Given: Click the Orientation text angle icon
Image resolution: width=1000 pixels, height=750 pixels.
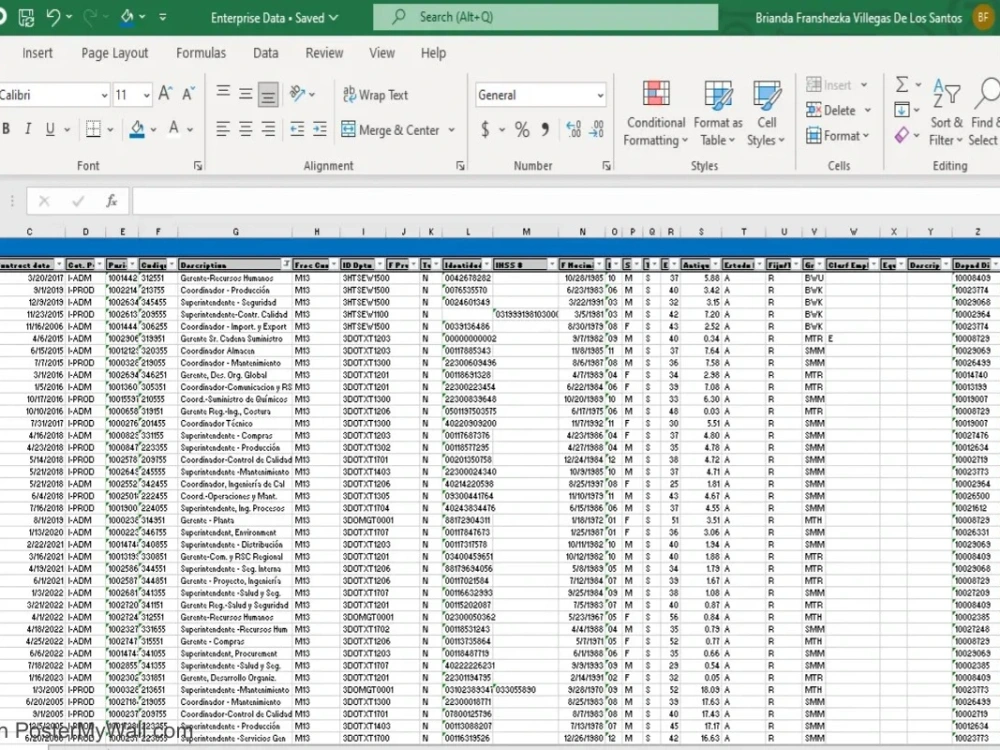Looking at the screenshot, I should (297, 94).
